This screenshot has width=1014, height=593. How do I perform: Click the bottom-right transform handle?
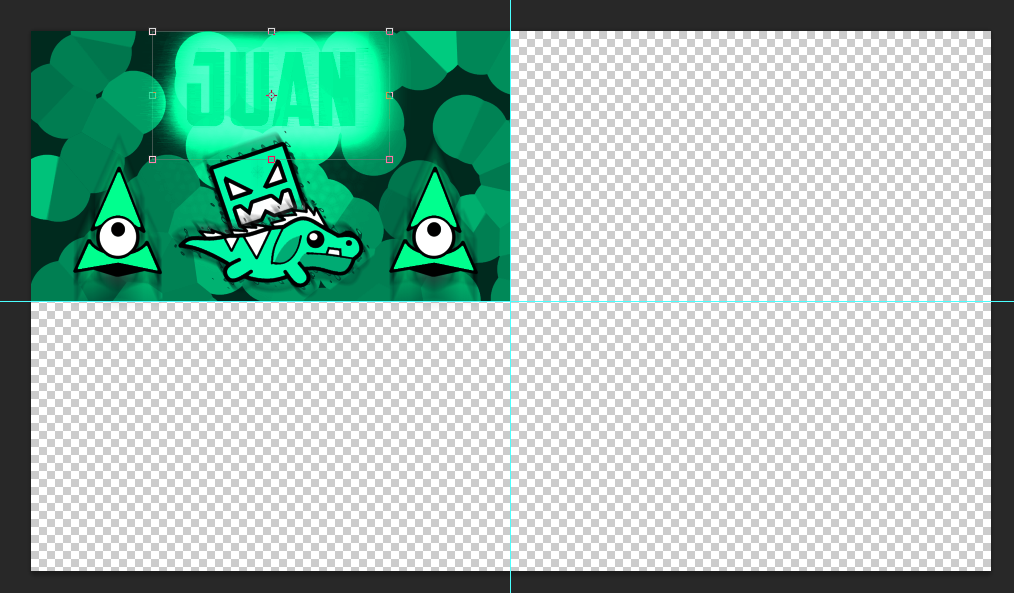coord(389,159)
